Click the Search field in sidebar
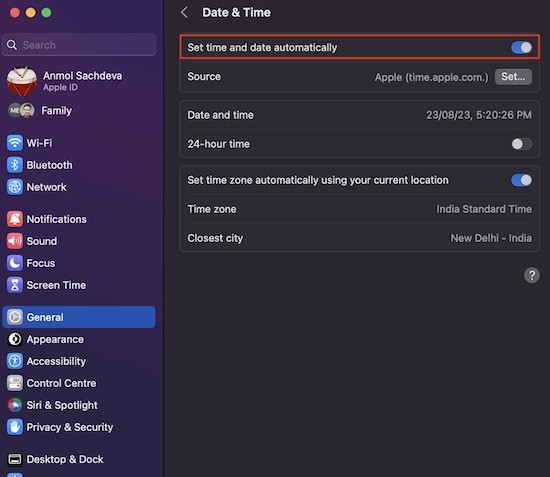This screenshot has height=477, width=550. point(79,45)
